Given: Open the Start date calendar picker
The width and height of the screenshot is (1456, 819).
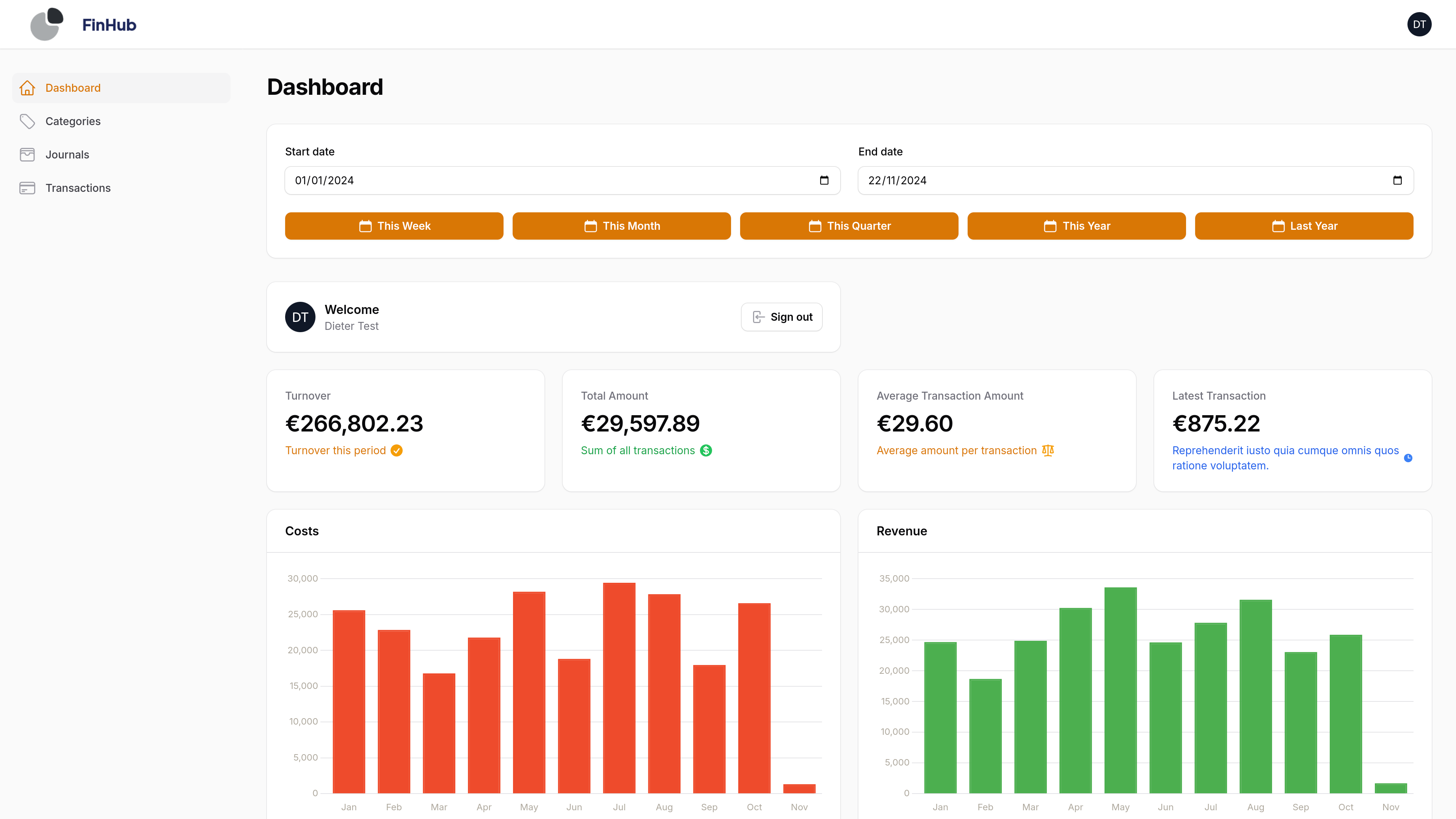Looking at the screenshot, I should coord(824,180).
